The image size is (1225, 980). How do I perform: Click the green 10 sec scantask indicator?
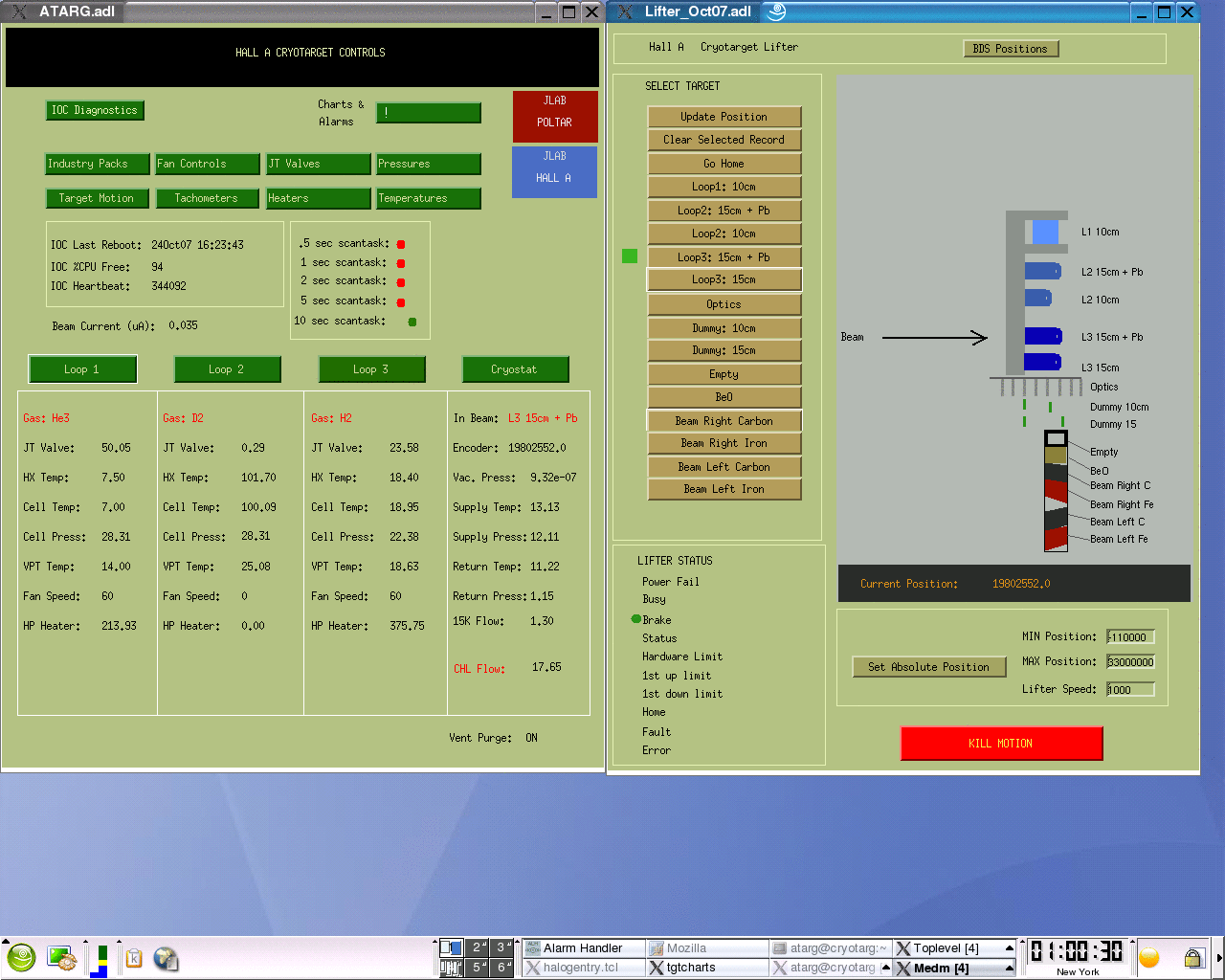pos(412,322)
